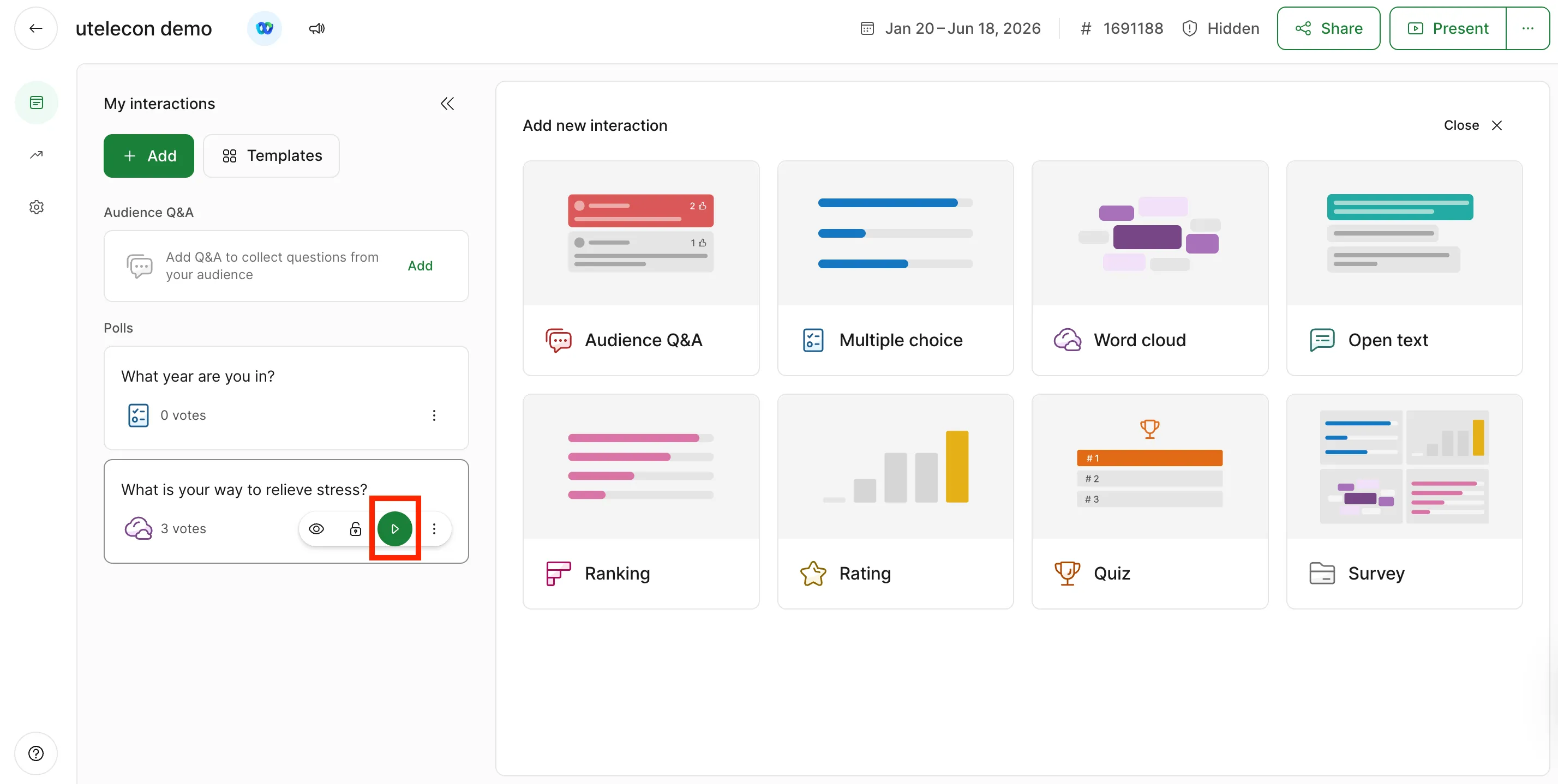Screen dimensions: 1558x784
Task: Click the megaphone announcement icon
Action: tap(317, 28)
